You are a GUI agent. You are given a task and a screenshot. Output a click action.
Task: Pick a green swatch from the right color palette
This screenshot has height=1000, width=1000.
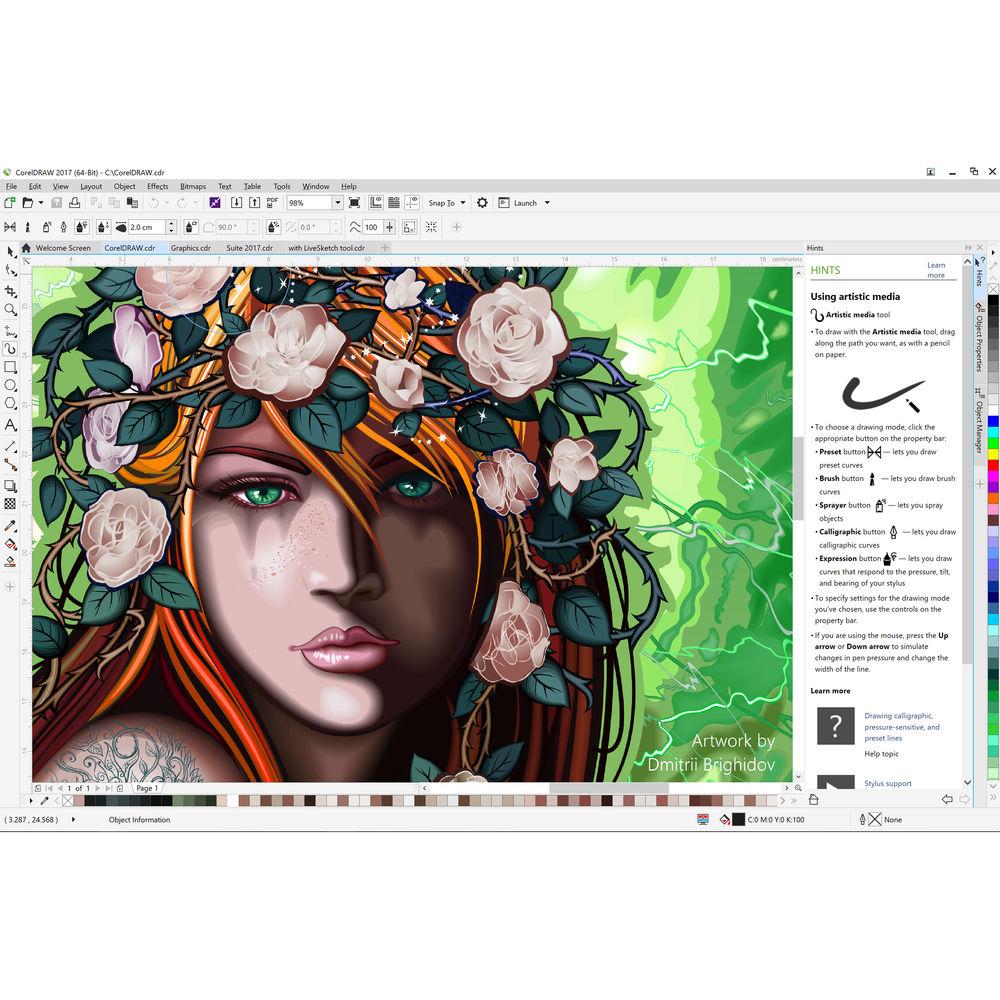pos(994,443)
